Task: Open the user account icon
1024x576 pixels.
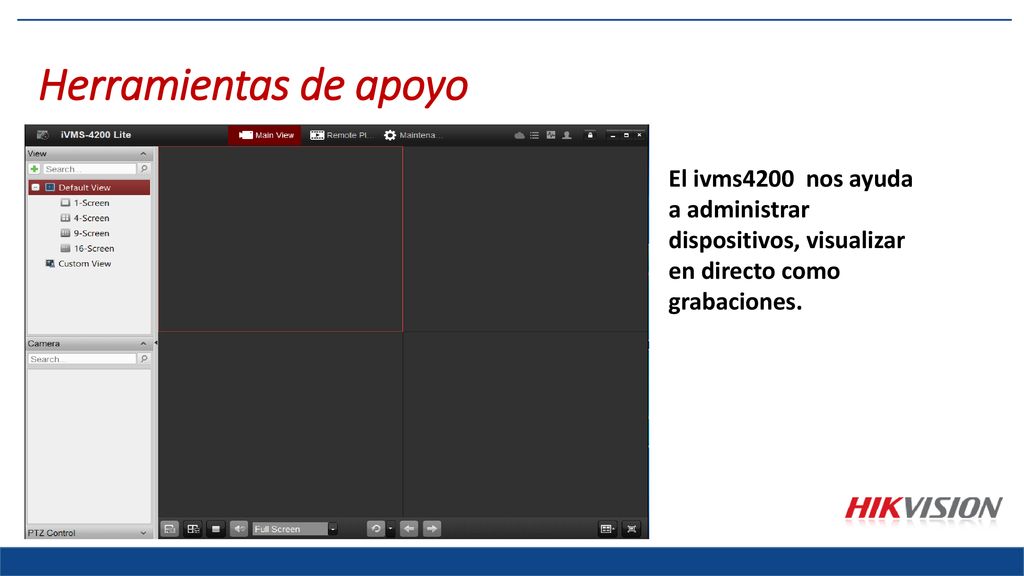Action: pyautogui.click(x=567, y=135)
